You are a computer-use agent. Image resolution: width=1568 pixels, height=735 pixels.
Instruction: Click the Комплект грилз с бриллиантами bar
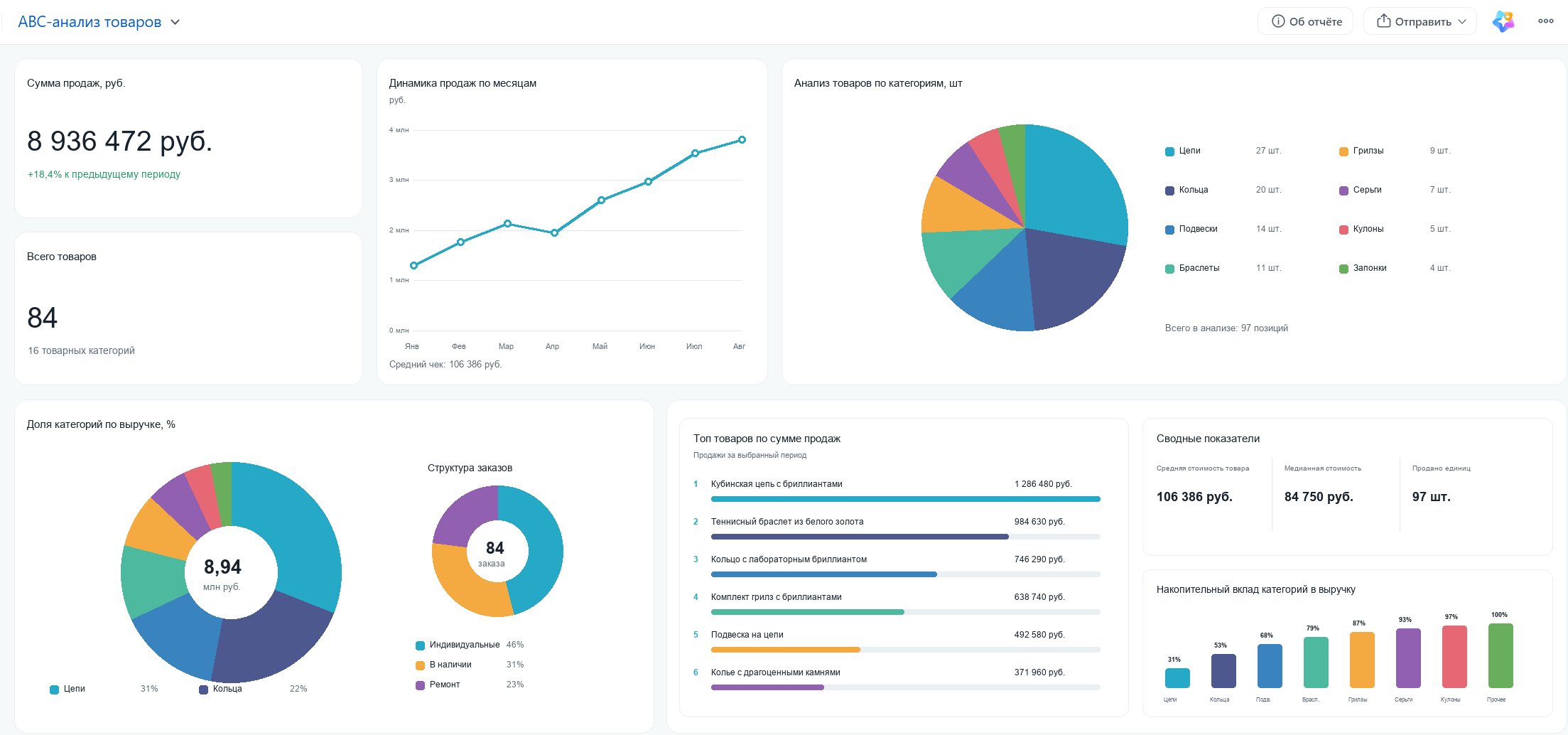[906, 612]
